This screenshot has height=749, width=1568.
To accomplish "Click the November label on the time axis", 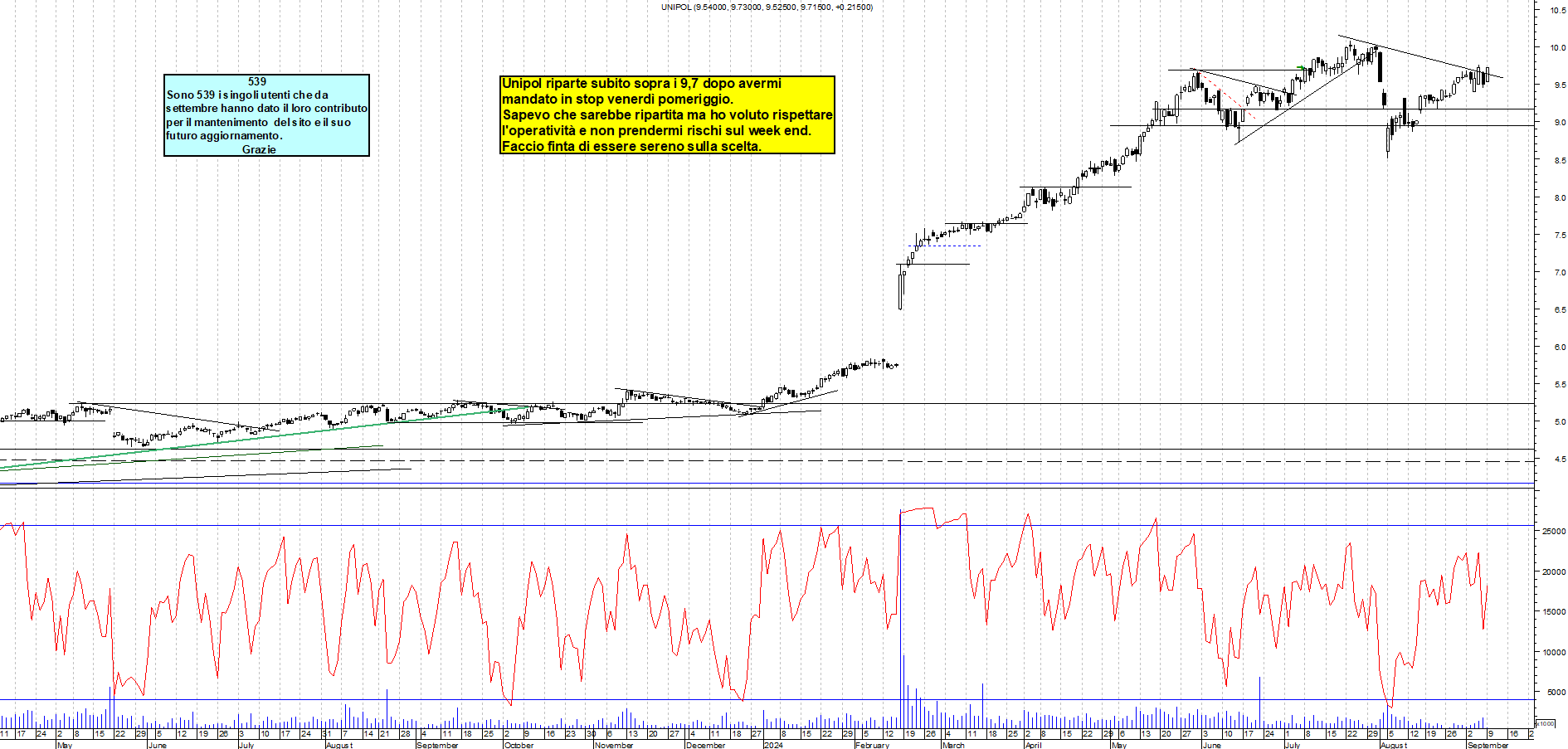I will (x=614, y=745).
